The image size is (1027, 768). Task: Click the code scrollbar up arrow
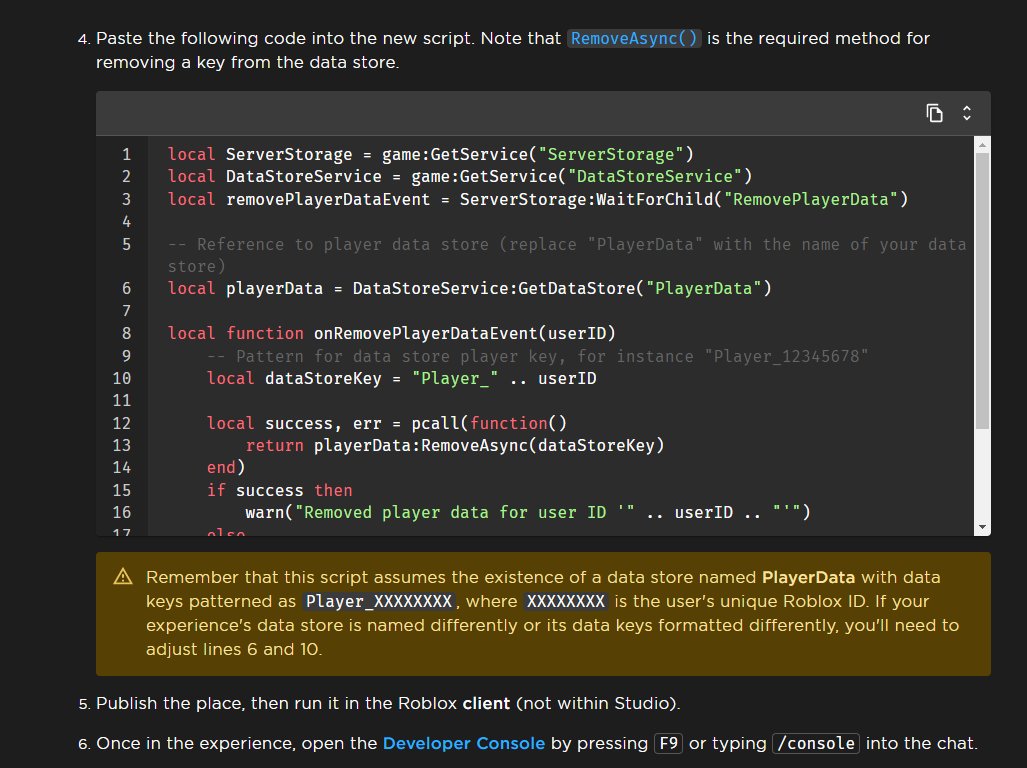(x=982, y=145)
